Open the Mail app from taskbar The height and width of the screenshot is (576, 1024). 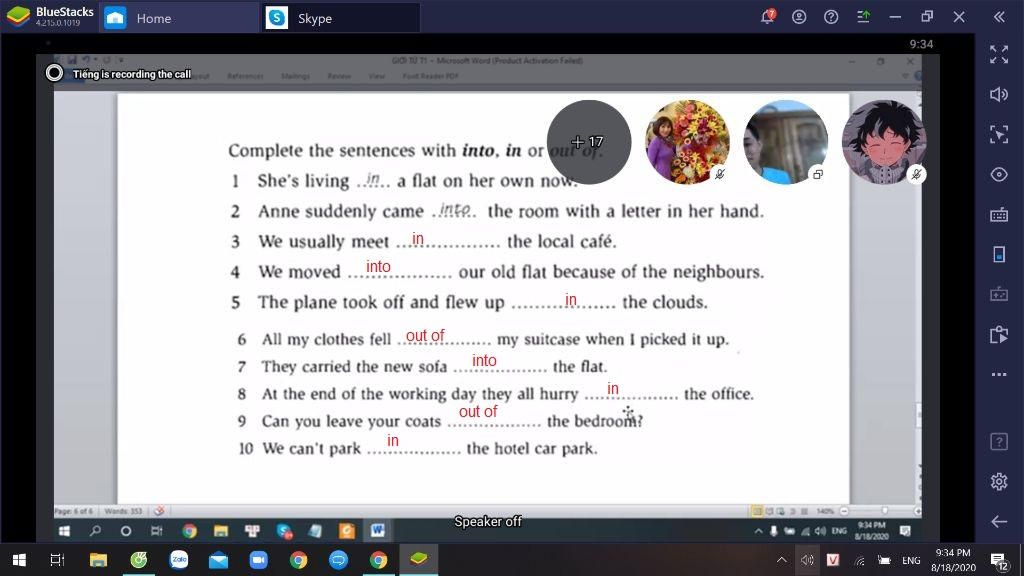(219, 560)
